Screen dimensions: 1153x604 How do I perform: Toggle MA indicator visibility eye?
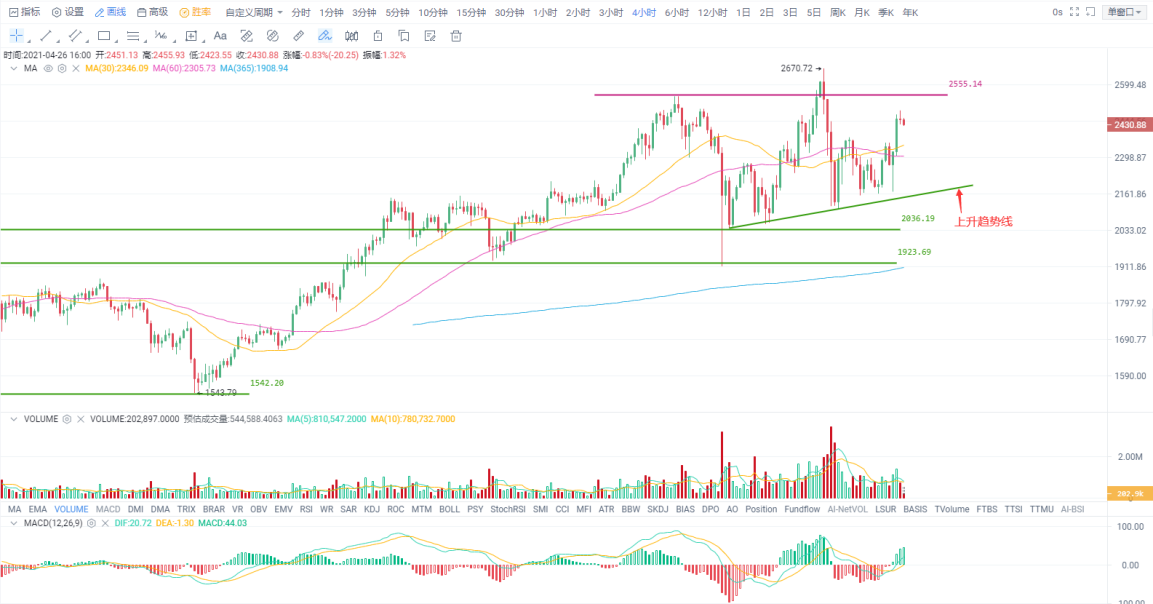pos(48,68)
